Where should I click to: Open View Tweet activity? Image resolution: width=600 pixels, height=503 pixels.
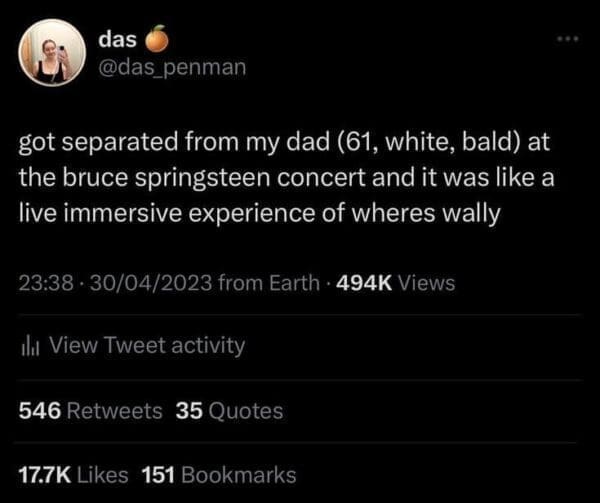click(146, 345)
